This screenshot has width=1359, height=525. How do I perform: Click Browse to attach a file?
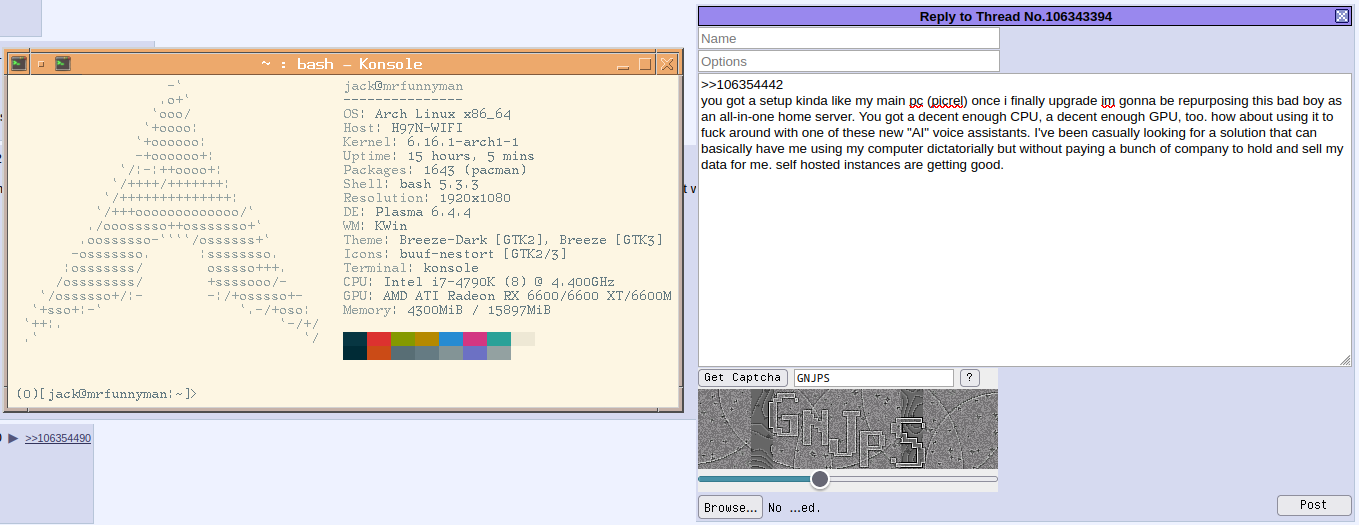730,508
